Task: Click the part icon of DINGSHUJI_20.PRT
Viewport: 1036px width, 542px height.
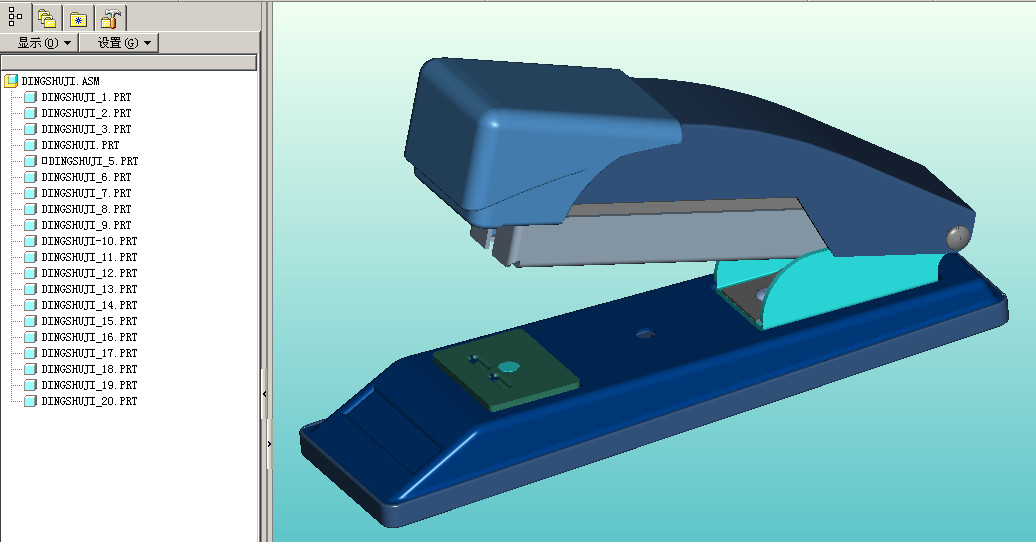Action: (x=30, y=401)
